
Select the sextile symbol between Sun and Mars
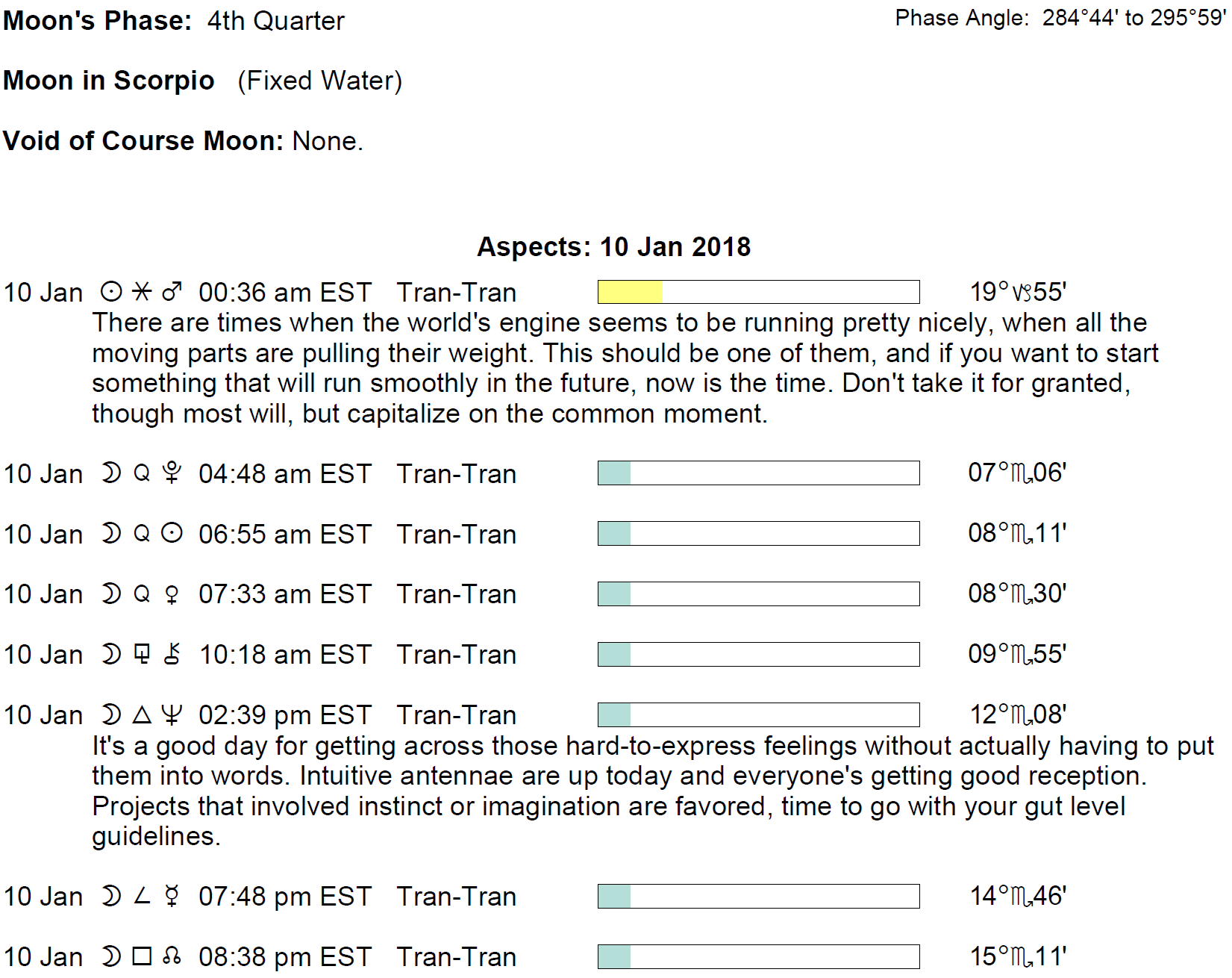142,292
